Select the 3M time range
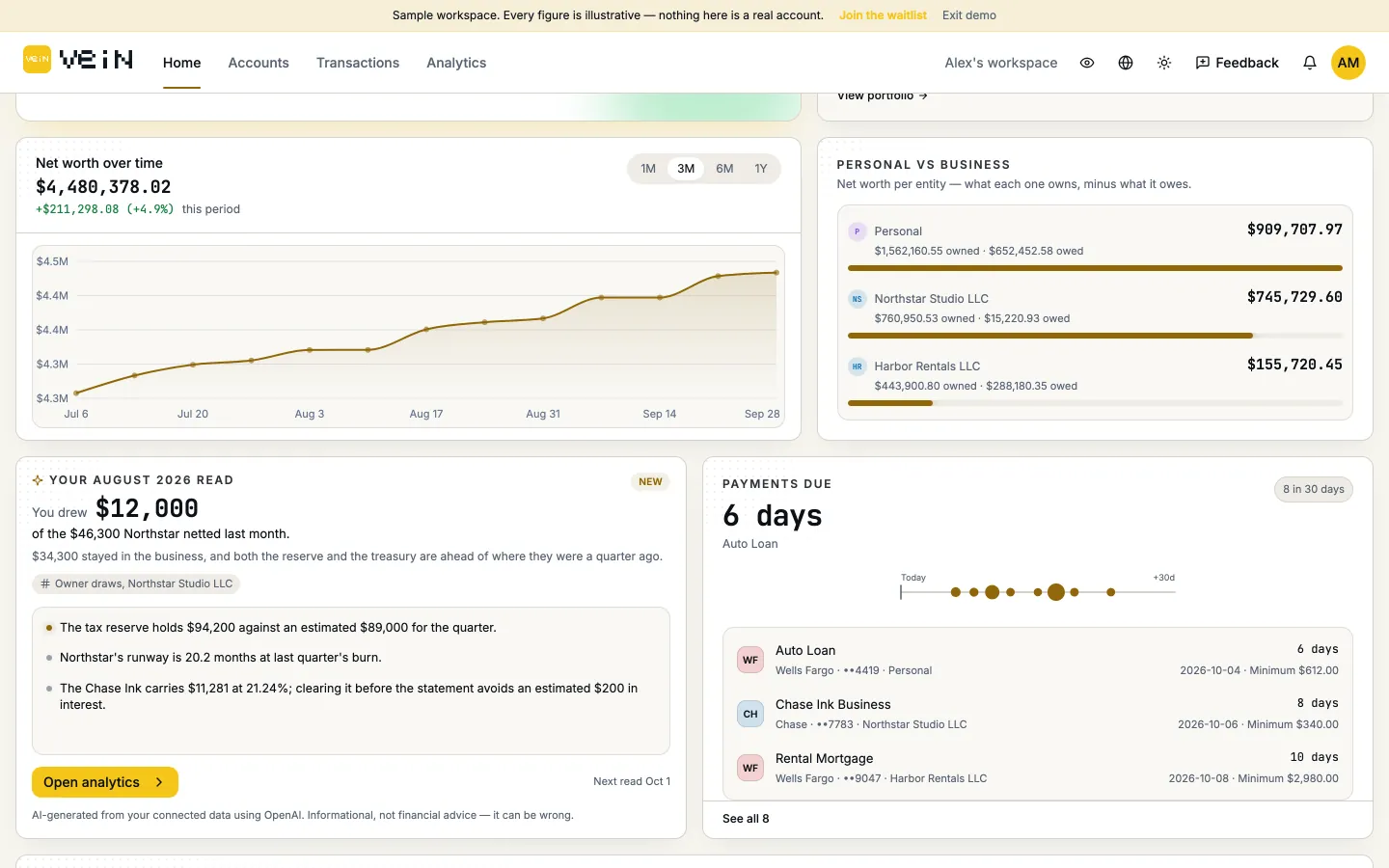This screenshot has width=1389, height=868. pyautogui.click(x=686, y=169)
